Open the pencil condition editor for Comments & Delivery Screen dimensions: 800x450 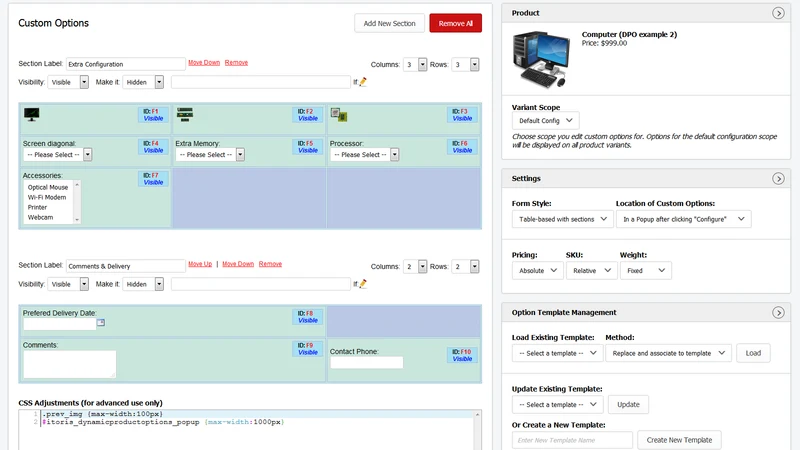click(363, 284)
